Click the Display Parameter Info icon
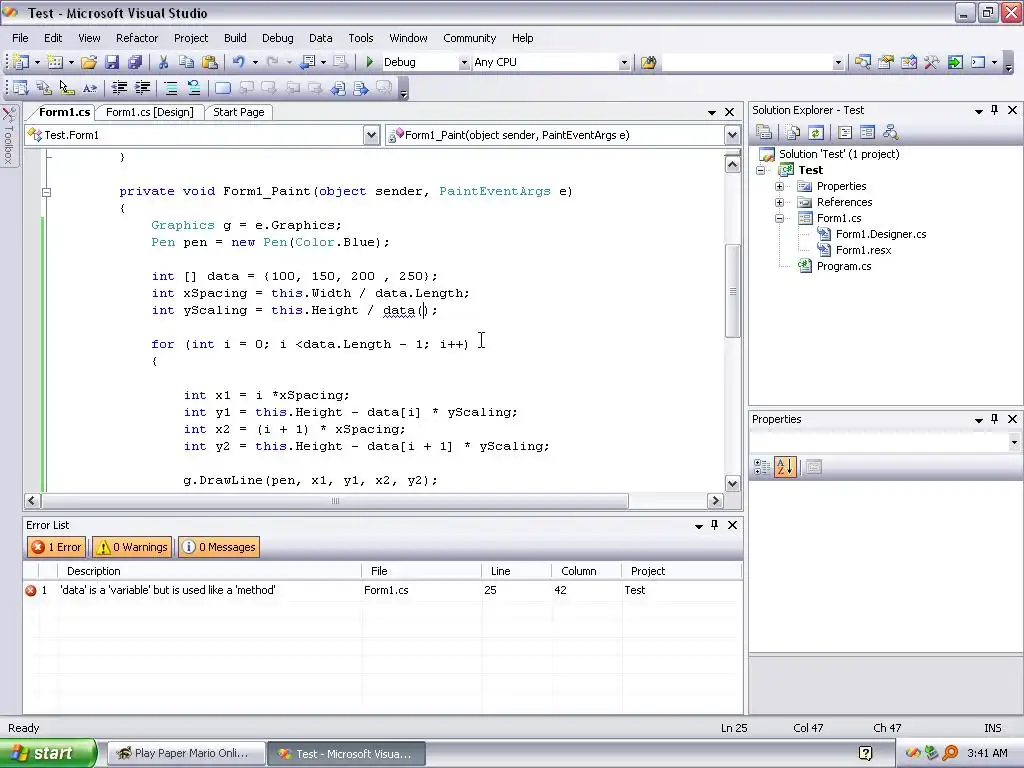This screenshot has height=768, width=1024. click(x=44, y=88)
